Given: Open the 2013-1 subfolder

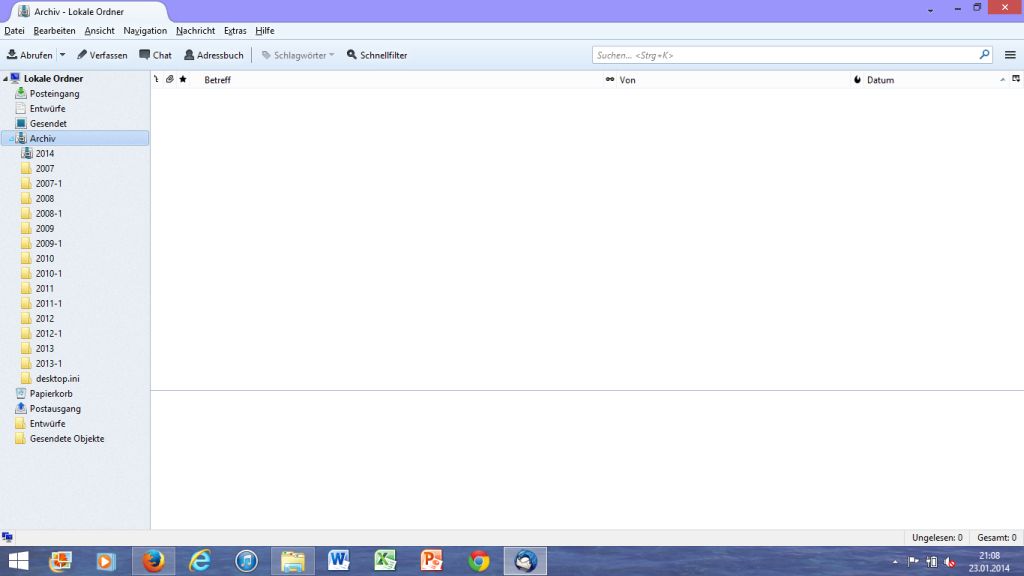Looking at the screenshot, I should tap(48, 364).
